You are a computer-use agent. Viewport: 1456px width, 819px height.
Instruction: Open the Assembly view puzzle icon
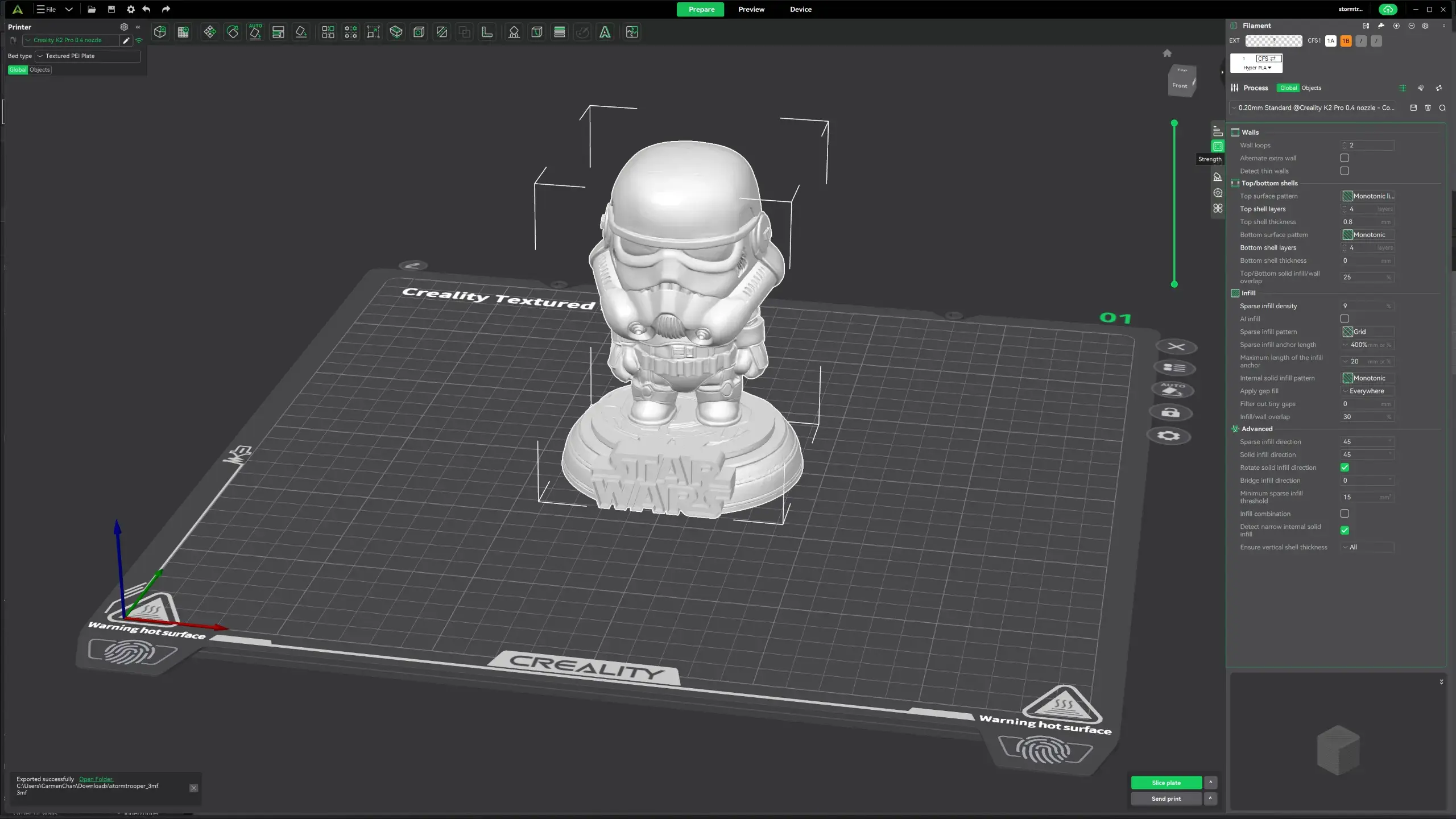tap(632, 32)
